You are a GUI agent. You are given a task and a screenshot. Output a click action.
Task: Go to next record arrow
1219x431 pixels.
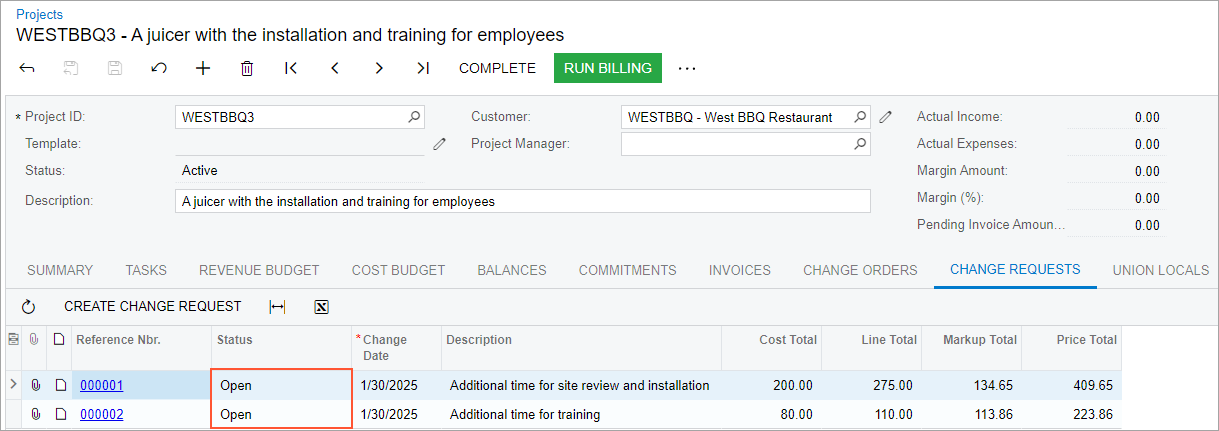[x=379, y=68]
